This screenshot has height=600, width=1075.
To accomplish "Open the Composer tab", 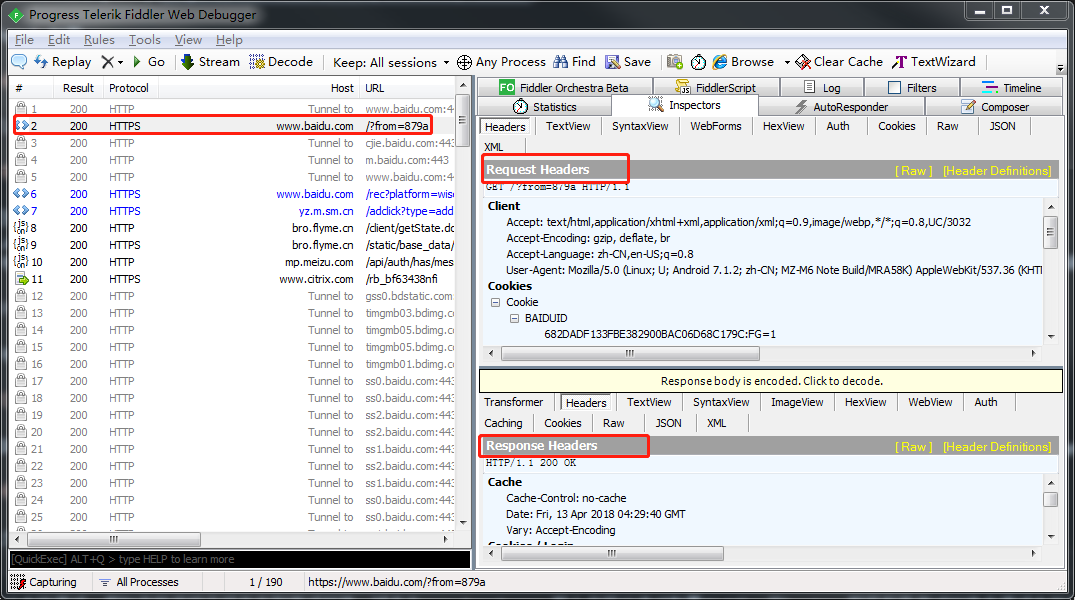I will (995, 106).
